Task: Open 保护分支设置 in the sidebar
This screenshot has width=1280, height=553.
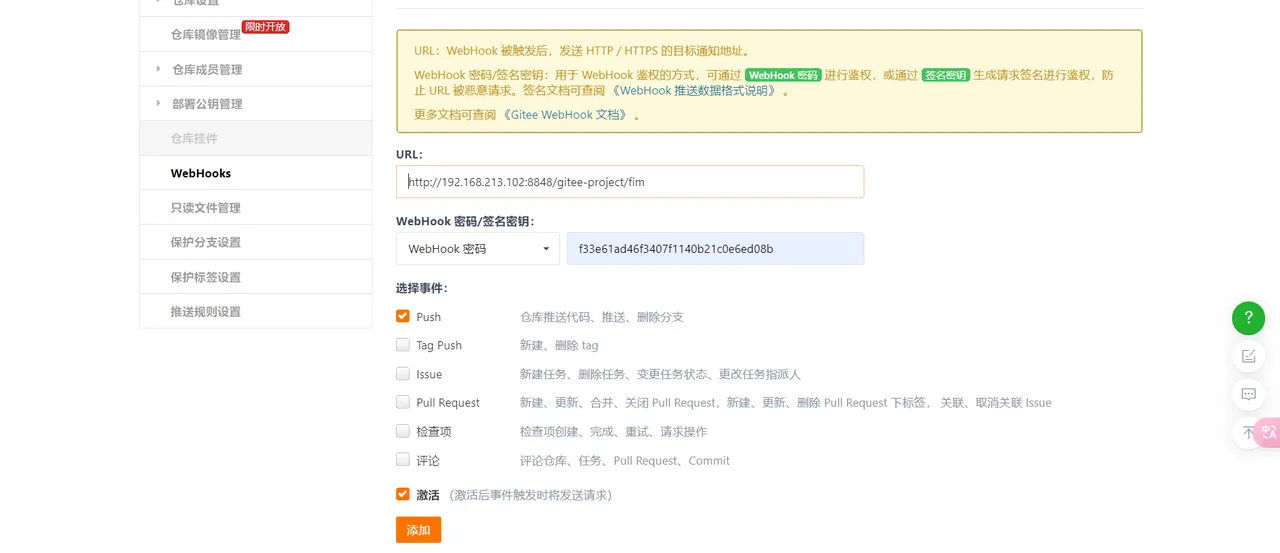Action: coord(206,242)
